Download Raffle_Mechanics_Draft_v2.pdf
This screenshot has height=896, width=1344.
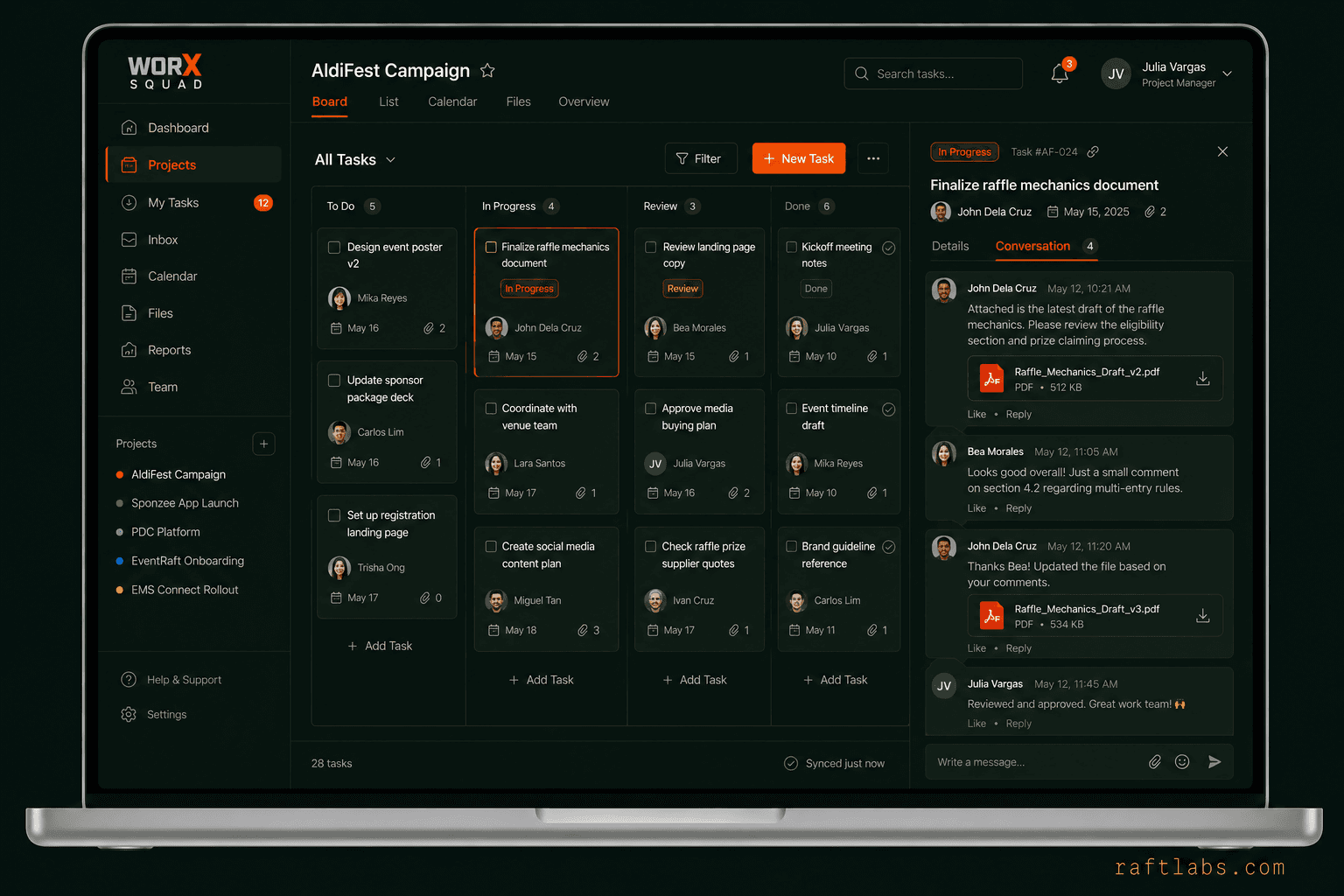[x=1203, y=378]
